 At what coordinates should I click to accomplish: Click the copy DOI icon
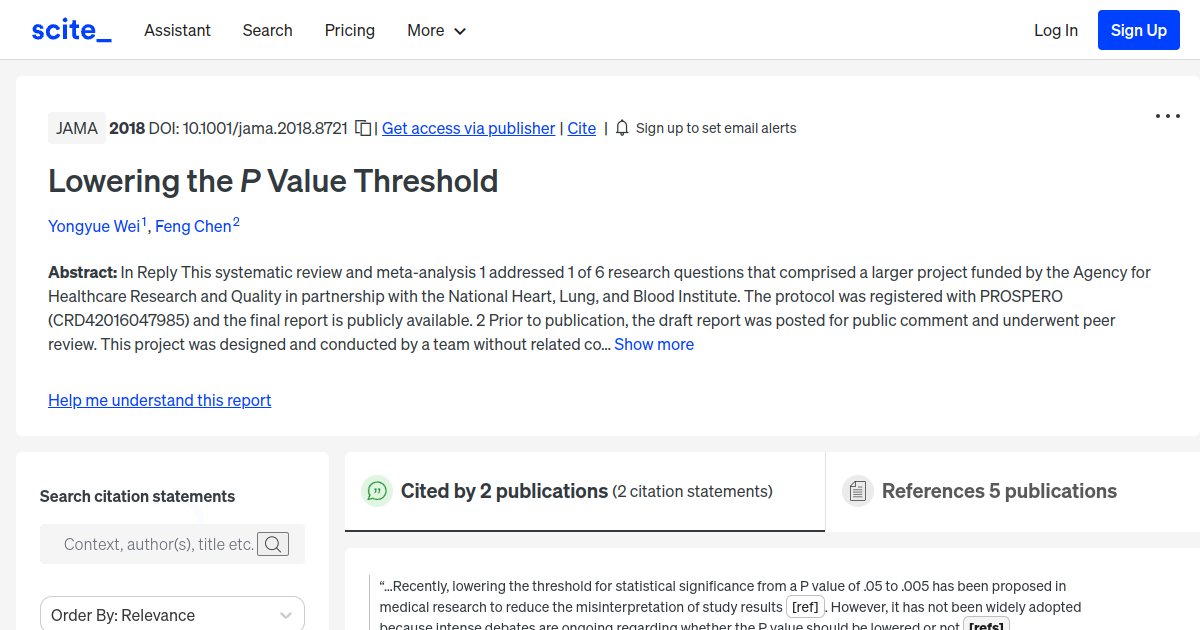[362, 128]
